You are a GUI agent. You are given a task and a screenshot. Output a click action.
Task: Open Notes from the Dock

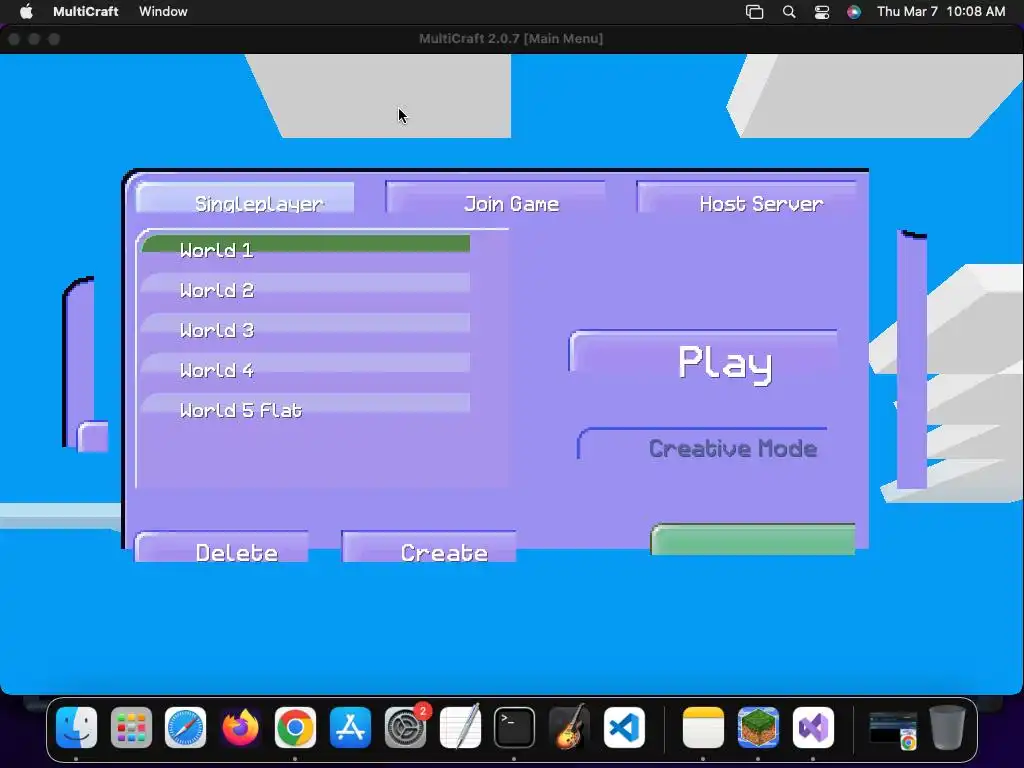(703, 728)
